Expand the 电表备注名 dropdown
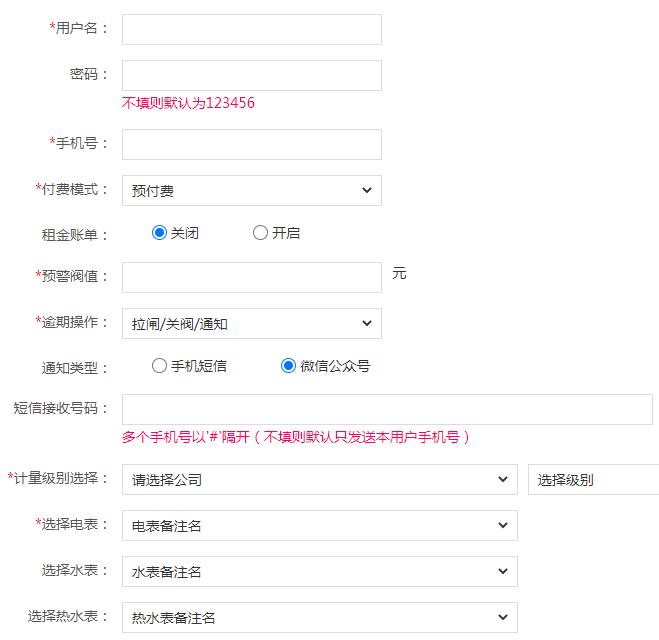This screenshot has width=659, height=640. [x=319, y=525]
